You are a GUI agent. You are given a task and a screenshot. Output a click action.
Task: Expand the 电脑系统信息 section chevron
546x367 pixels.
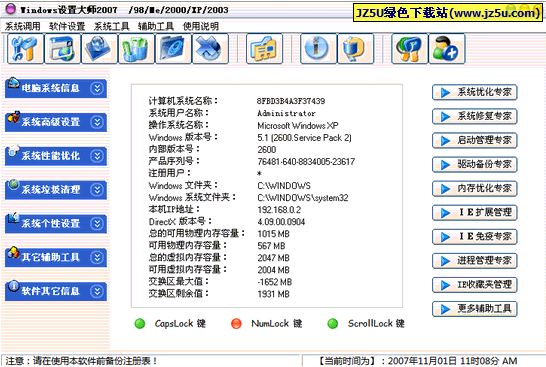97,88
